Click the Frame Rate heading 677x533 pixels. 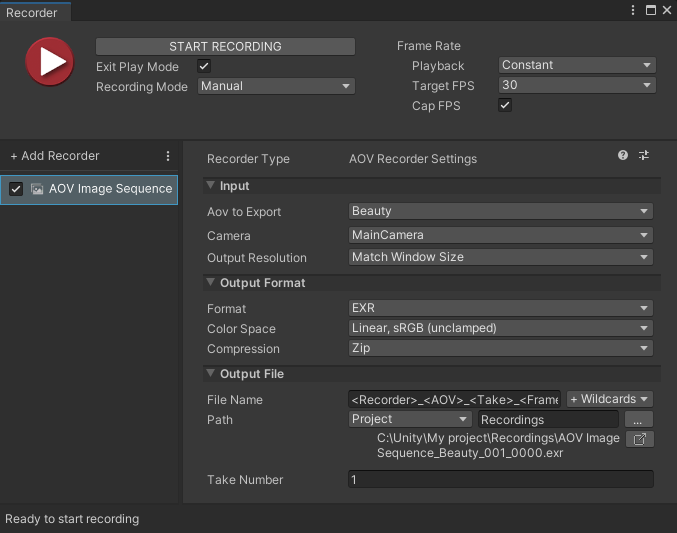tap(429, 46)
